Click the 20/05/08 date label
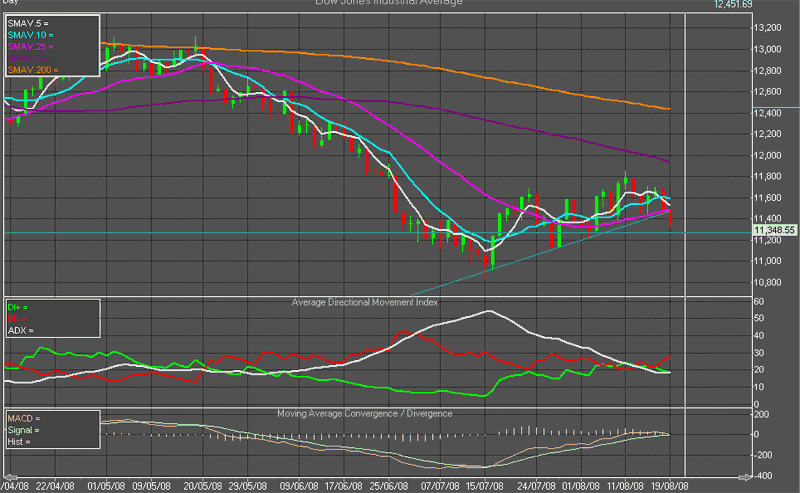Viewport: 800px width, 493px height. [203, 486]
